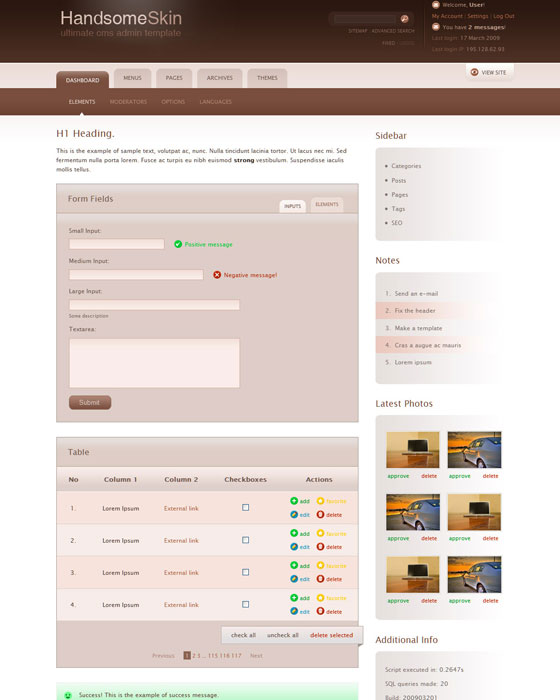Click the header search input field
Viewport: 560px width, 700px height.
click(x=365, y=19)
